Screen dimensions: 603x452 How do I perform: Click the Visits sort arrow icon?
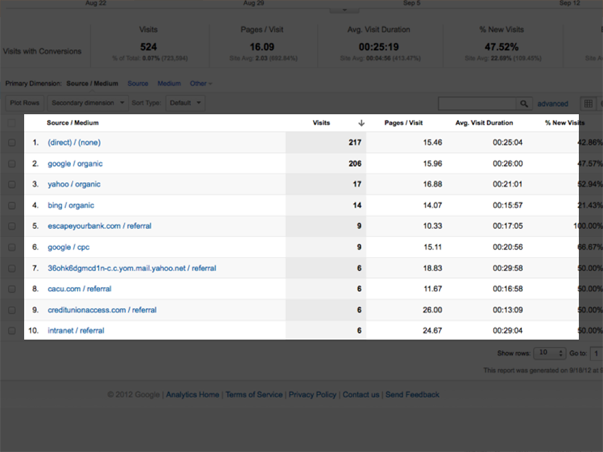360,123
